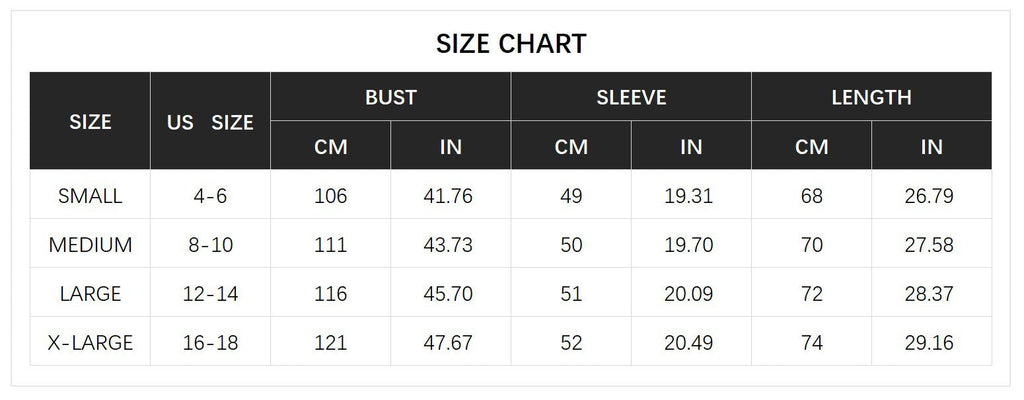The width and height of the screenshot is (1024, 400).
Task: Select the US SIZE header cell
Action: pos(210,123)
